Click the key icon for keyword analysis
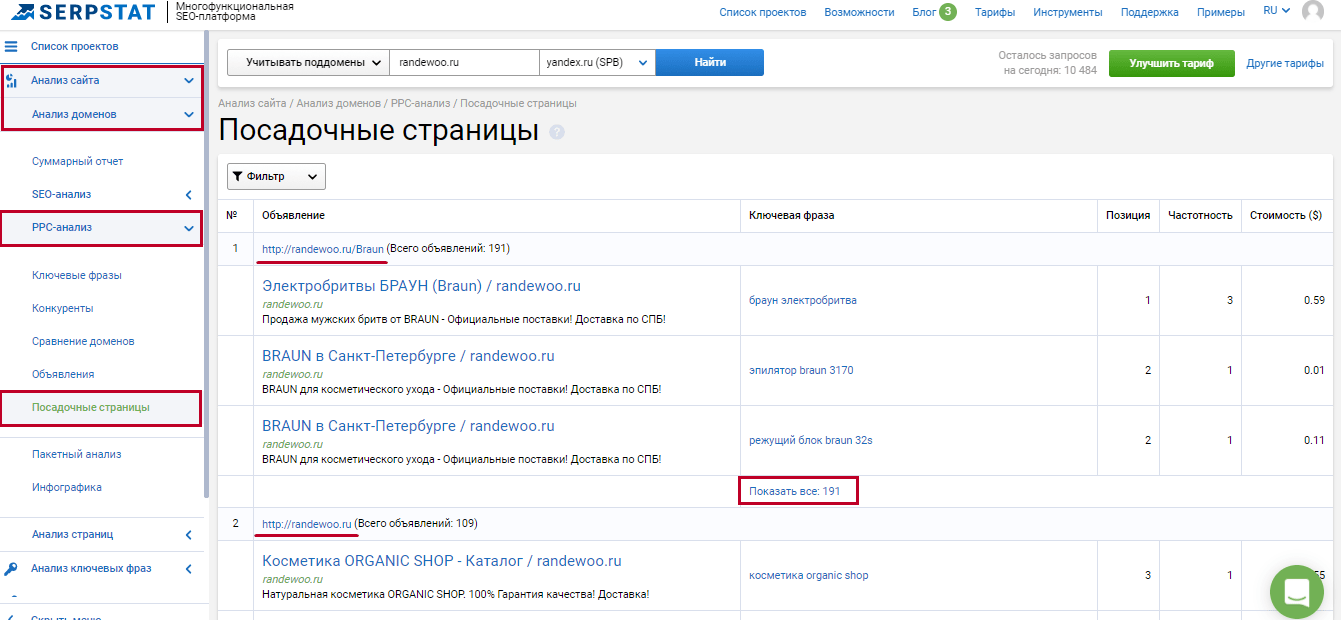Screen dimensions: 1341x620 tap(11, 569)
